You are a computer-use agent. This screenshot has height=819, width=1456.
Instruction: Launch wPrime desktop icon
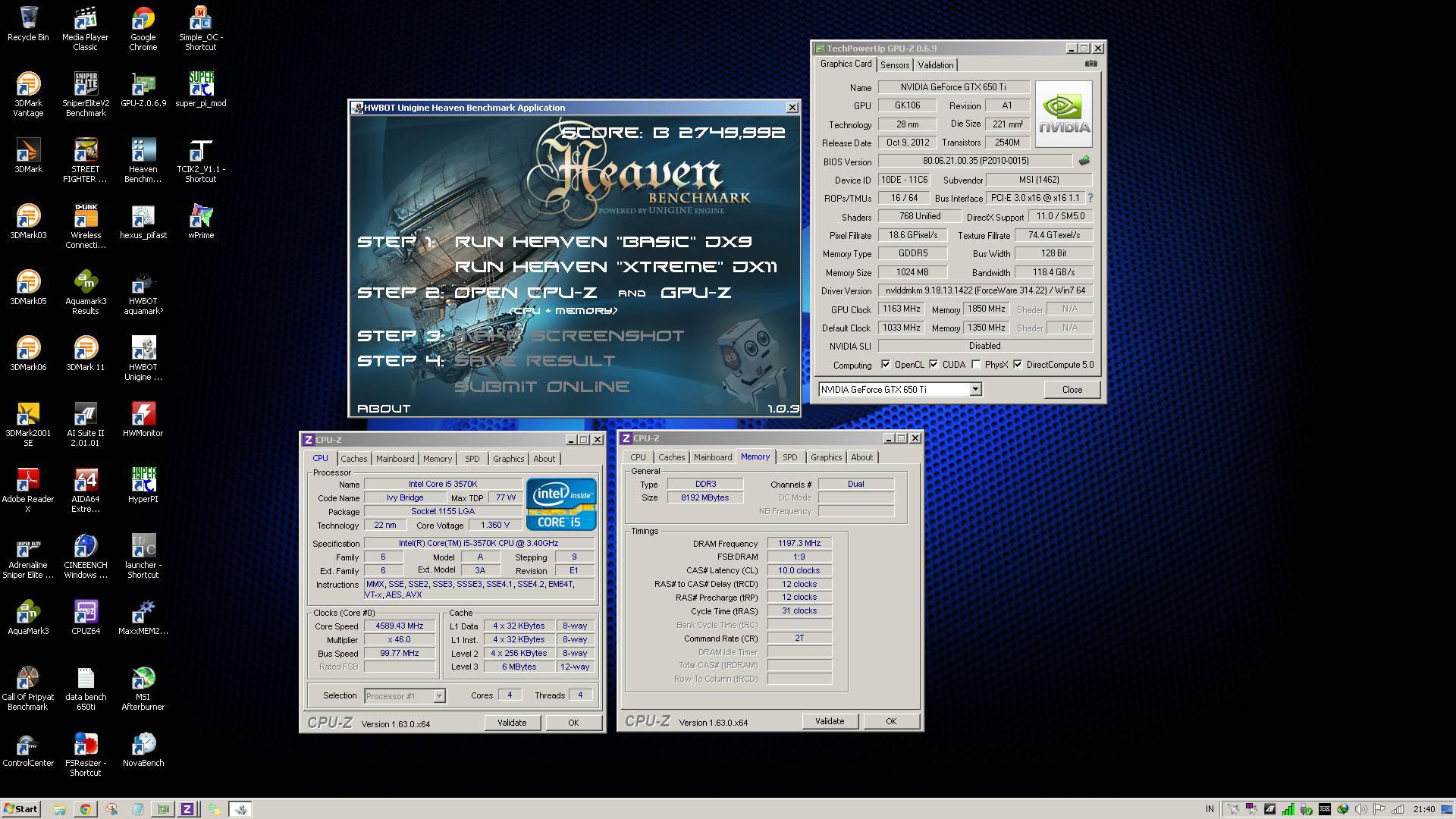[200, 221]
